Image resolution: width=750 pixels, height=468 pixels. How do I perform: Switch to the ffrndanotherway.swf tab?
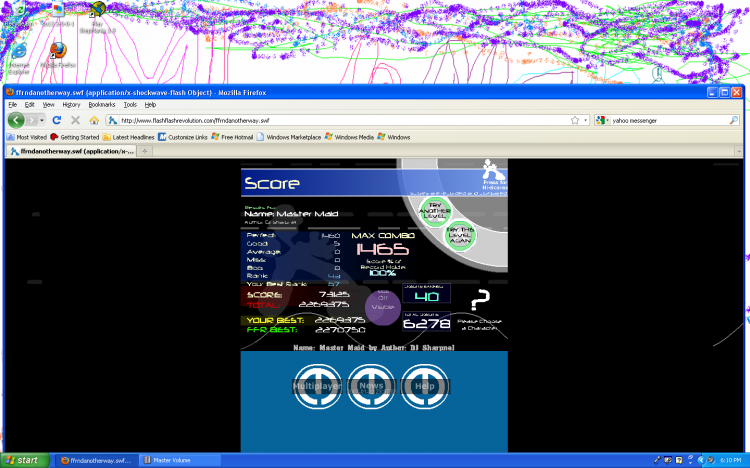tap(70, 151)
